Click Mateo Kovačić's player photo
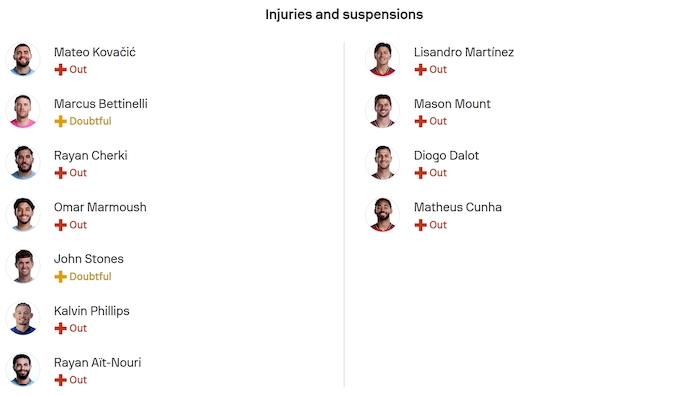690x395 pixels. pos(23,59)
